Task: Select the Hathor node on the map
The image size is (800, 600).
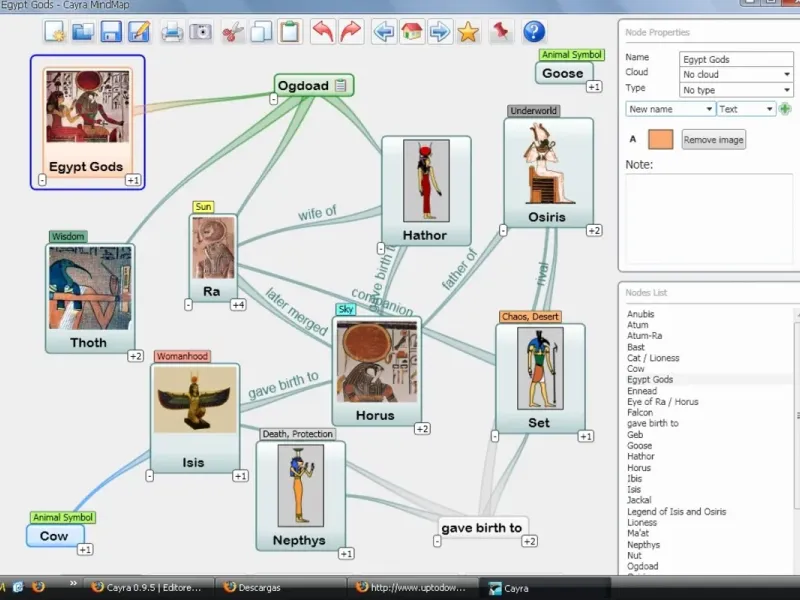Action: [x=426, y=191]
